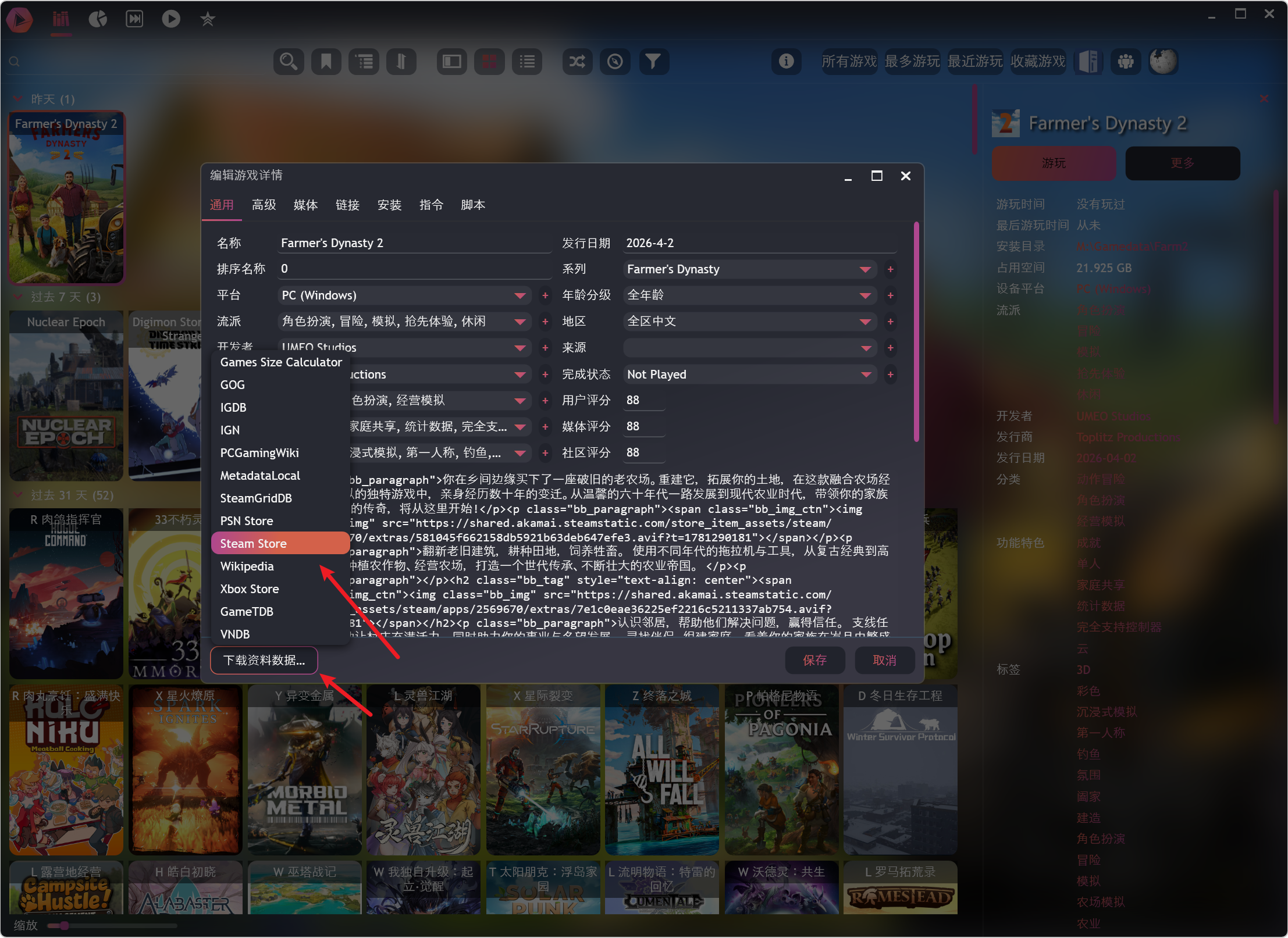Image resolution: width=1288 pixels, height=938 pixels.
Task: Switch to the 指令 tab
Action: (x=431, y=205)
